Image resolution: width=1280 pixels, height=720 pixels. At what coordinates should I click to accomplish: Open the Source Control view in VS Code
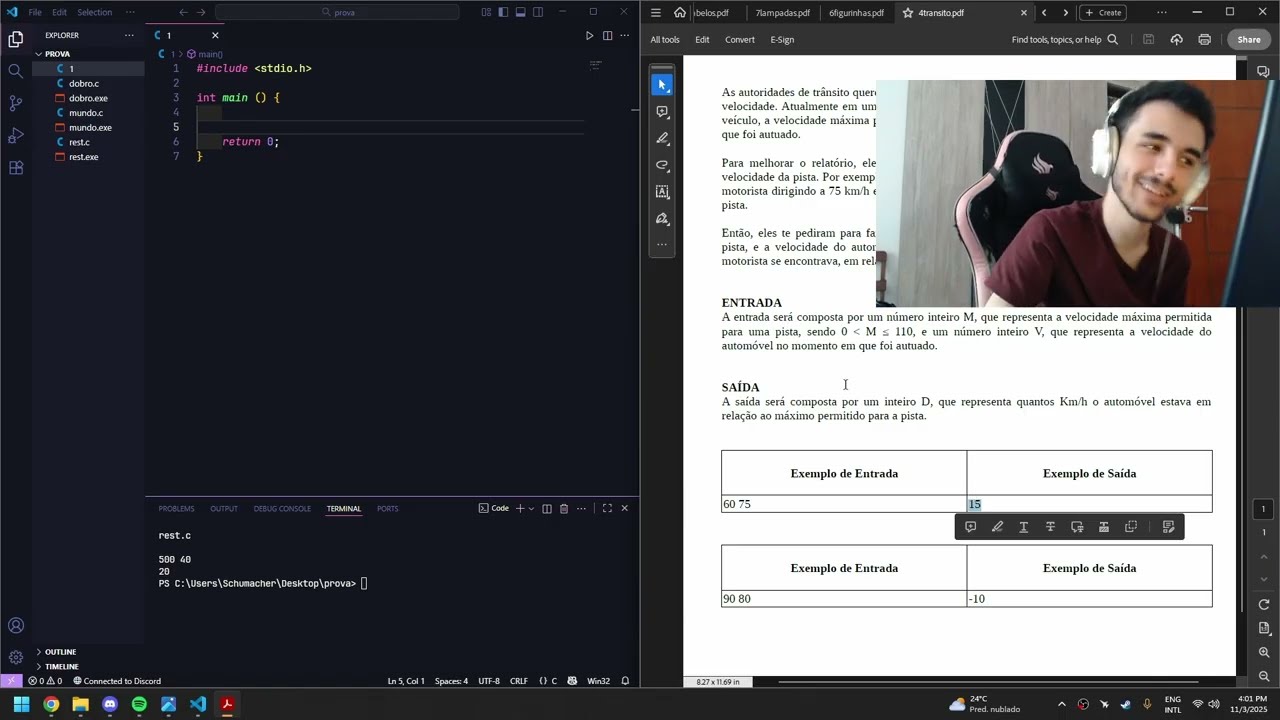pyautogui.click(x=15, y=103)
